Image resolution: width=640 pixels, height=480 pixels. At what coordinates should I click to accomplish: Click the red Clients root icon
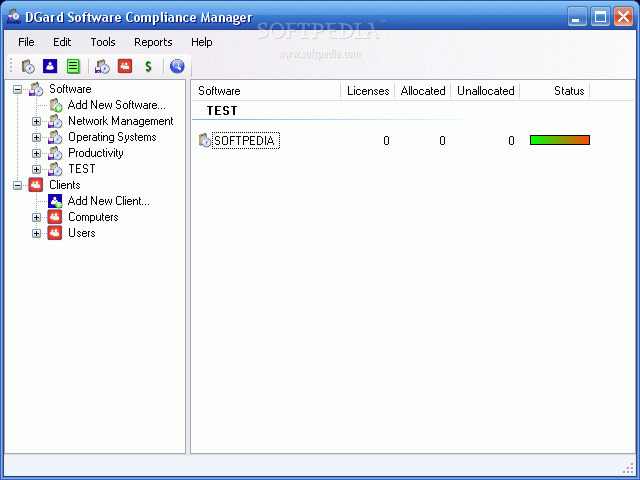point(36,185)
